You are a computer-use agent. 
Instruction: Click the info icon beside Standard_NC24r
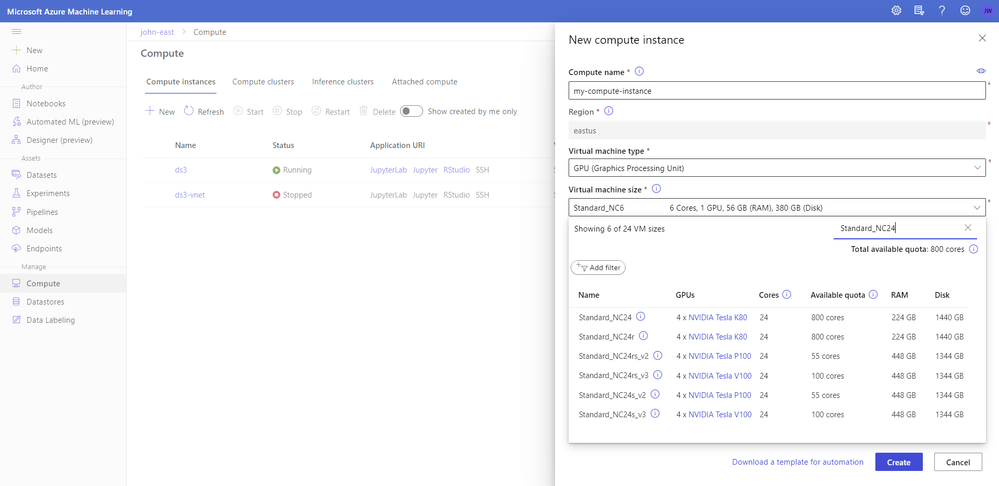pos(643,336)
